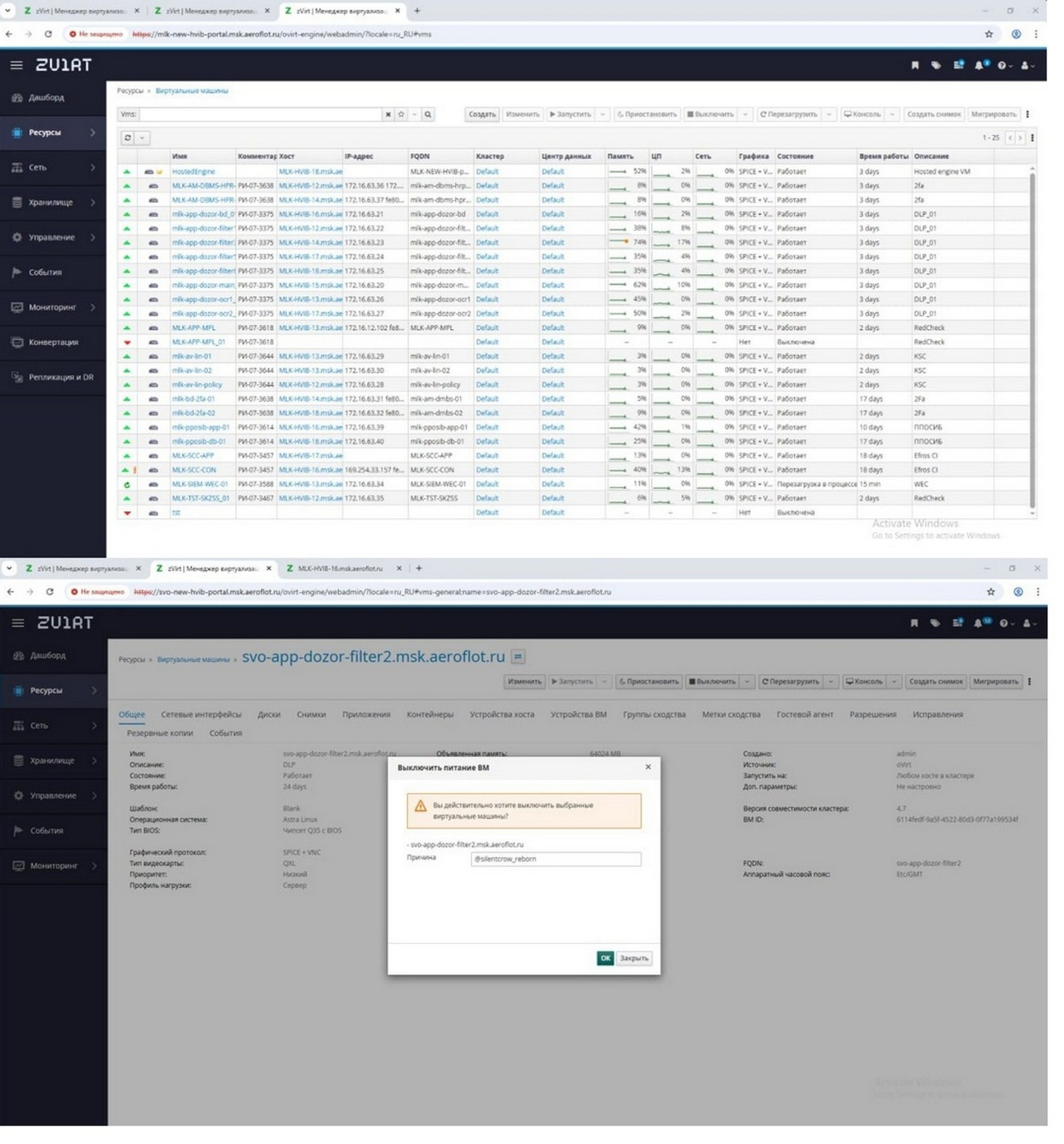Open MLK-SIEM-WEC-01 VM link in table
This screenshot has height=1144, width=1064.
[x=200, y=484]
